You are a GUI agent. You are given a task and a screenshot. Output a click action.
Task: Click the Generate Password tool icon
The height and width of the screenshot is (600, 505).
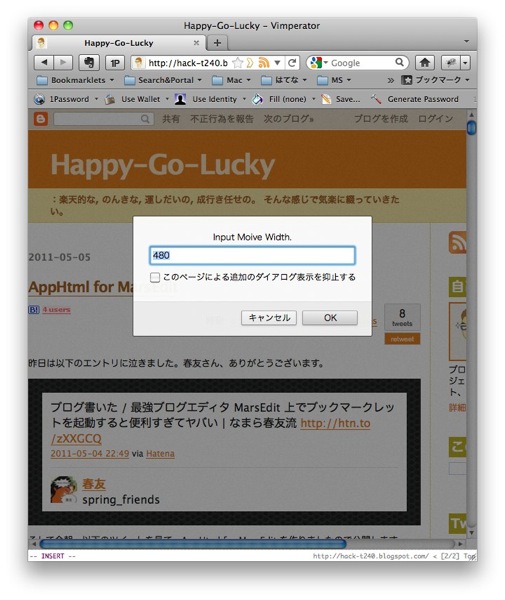[x=376, y=99]
